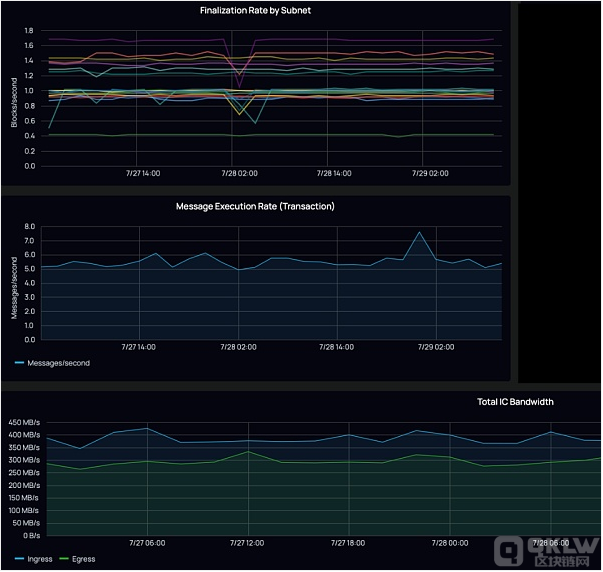Toggle the Egress legend entry
Screen dimensions: 603x572
[x=77, y=559]
